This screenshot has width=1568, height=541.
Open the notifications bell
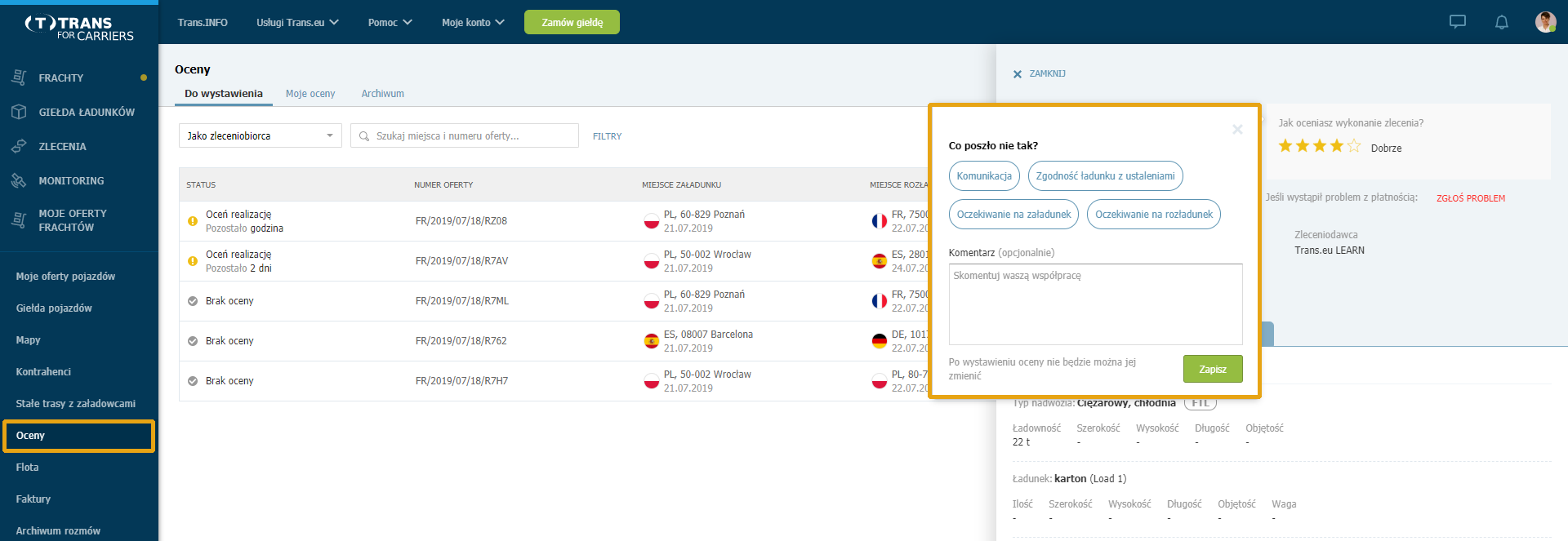coord(1502,22)
